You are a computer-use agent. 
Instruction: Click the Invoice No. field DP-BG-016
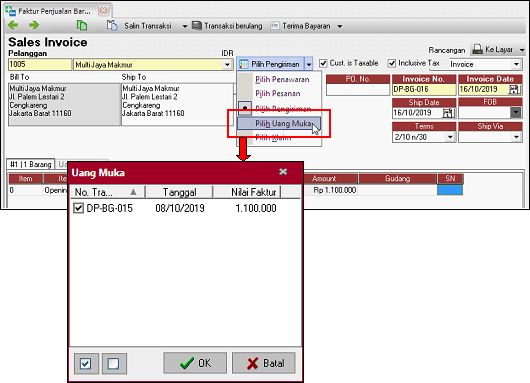(x=424, y=89)
